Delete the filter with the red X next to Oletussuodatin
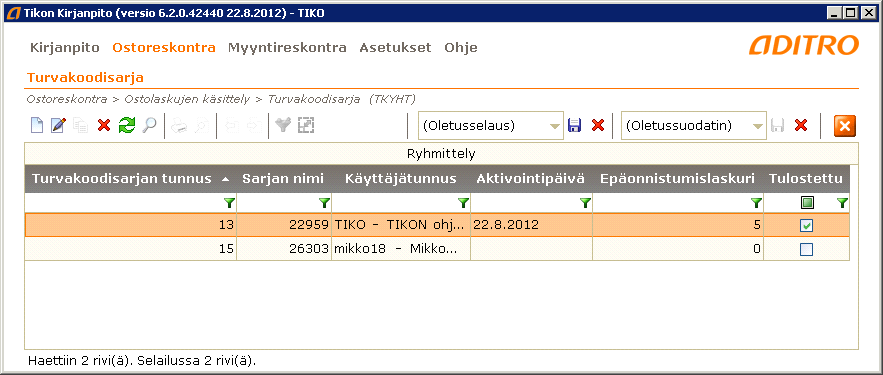883x375 pixels. [x=801, y=126]
